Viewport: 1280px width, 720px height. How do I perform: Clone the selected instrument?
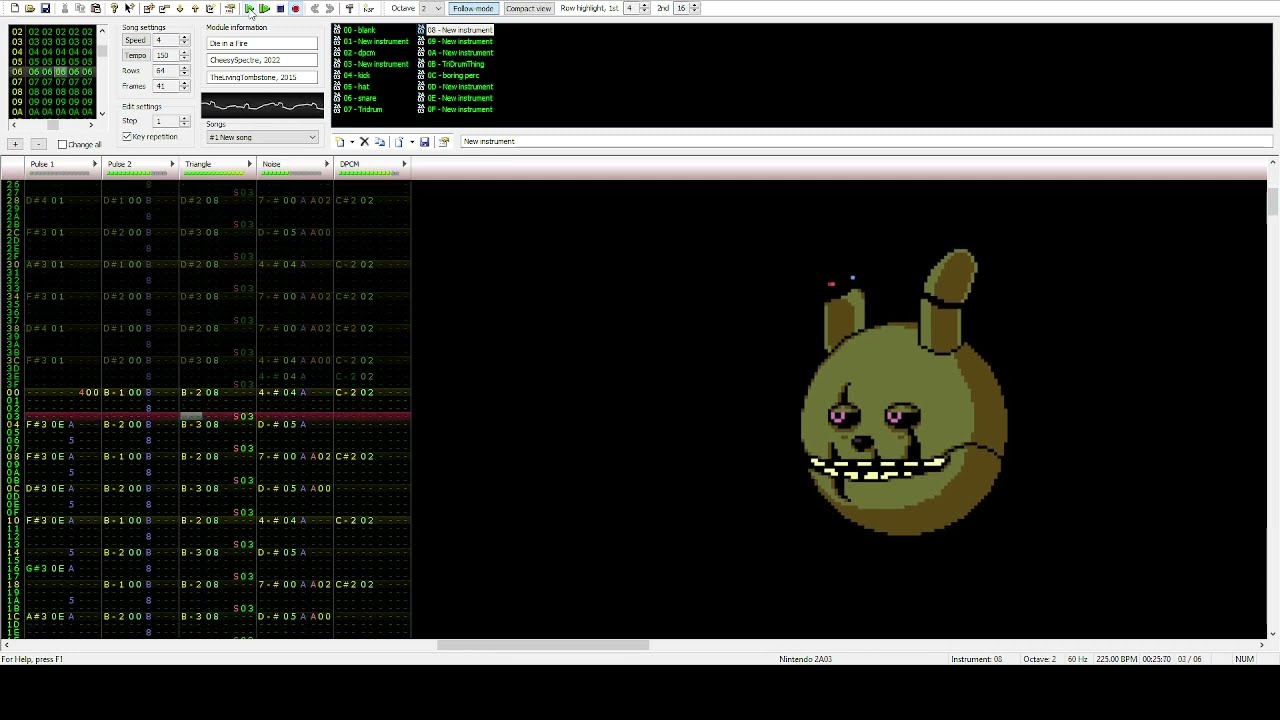click(380, 142)
